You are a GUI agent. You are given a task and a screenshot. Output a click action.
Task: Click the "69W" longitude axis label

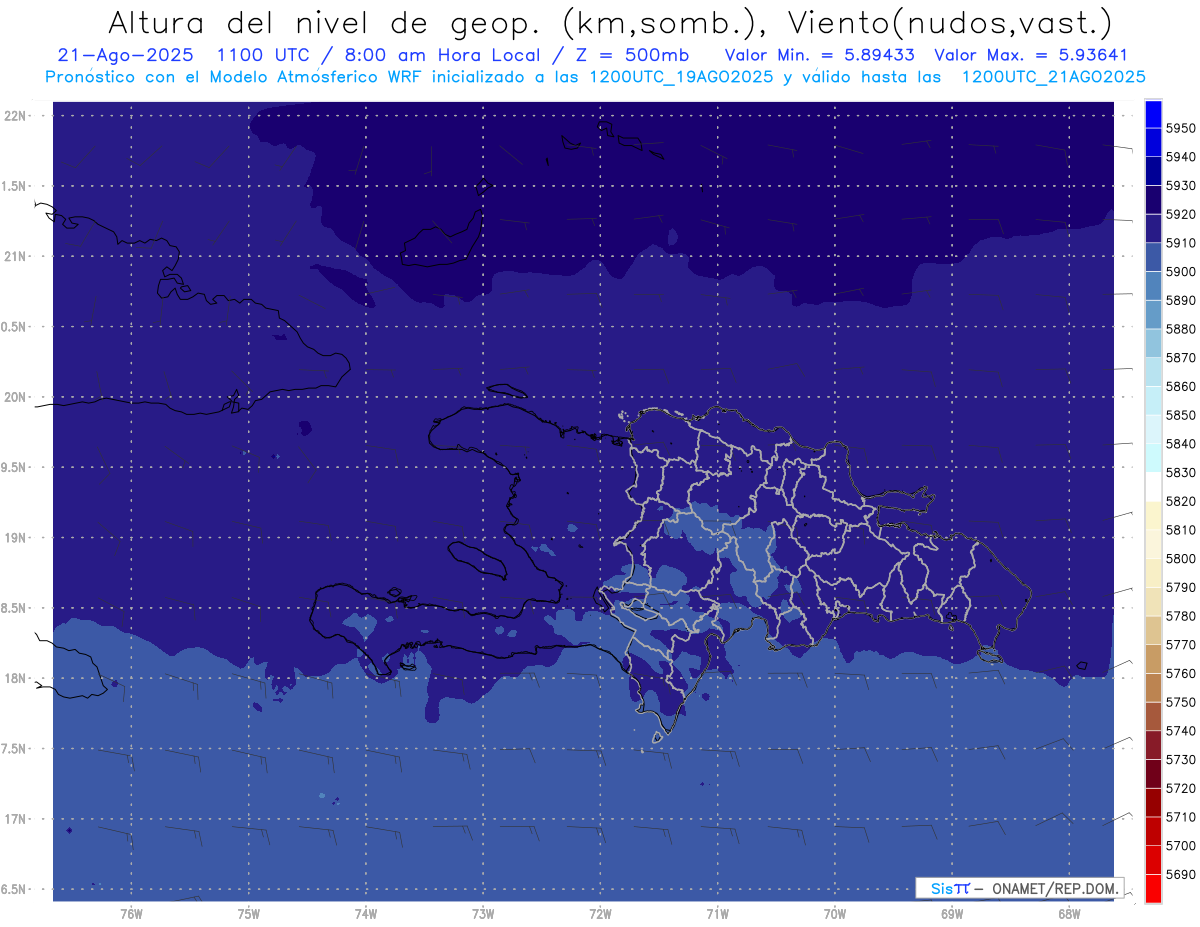(952, 914)
